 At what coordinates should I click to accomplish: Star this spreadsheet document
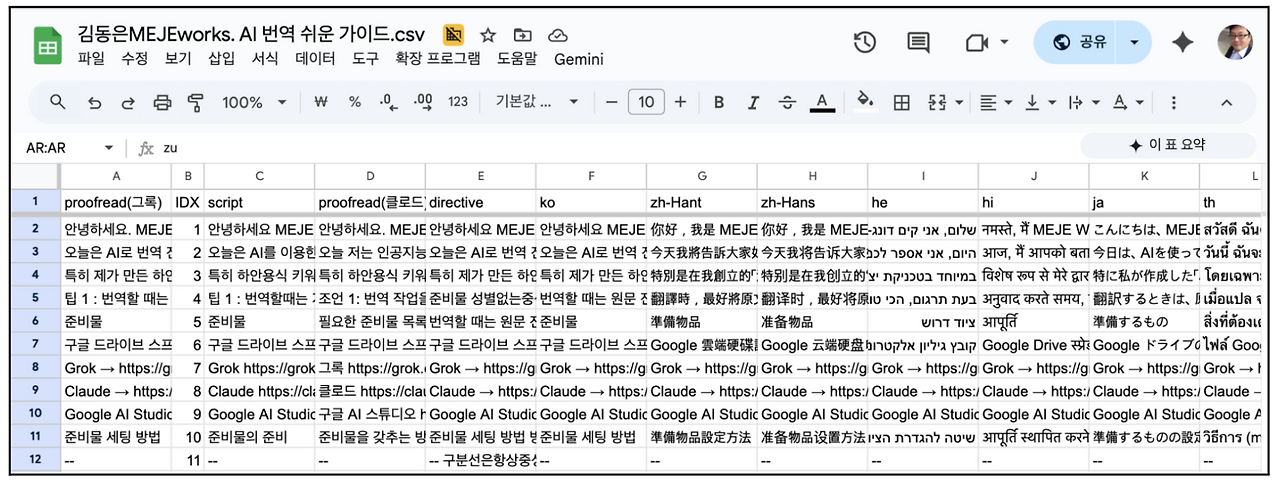point(488,34)
